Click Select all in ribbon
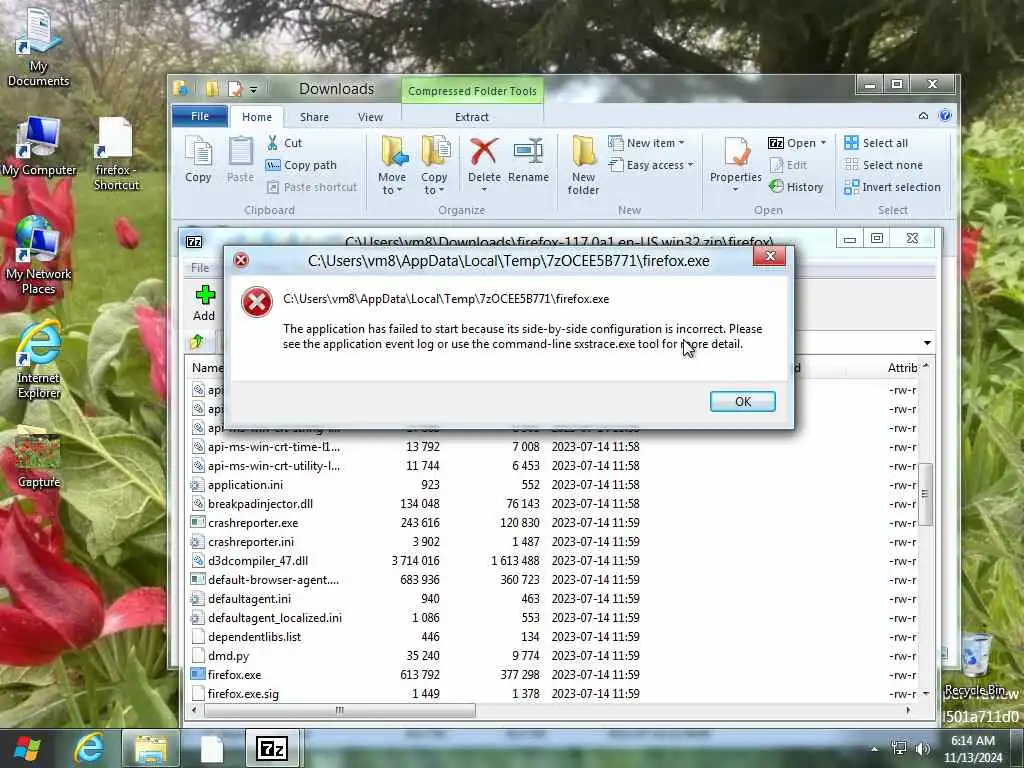Screen dimensions: 1024x768 pos(876,143)
